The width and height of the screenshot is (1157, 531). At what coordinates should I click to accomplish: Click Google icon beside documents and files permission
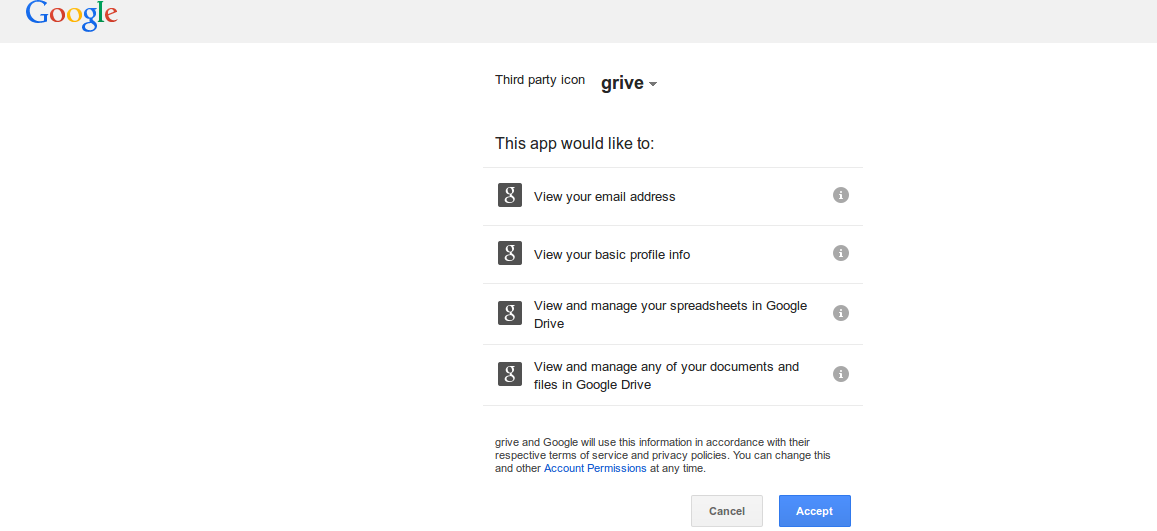pos(510,374)
